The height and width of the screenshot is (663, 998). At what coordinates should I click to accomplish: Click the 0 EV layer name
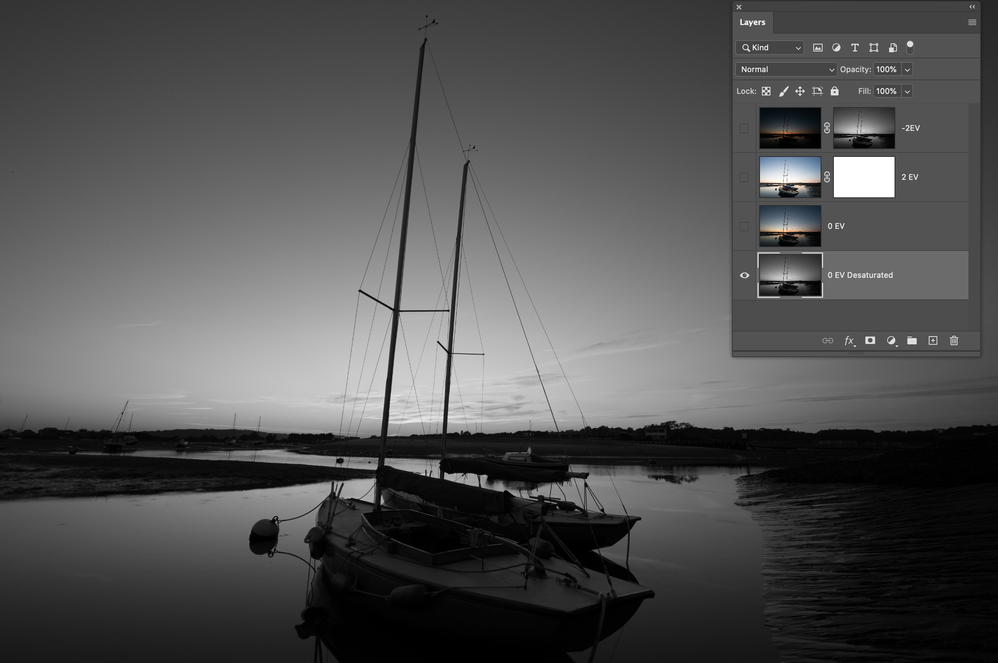click(x=836, y=226)
